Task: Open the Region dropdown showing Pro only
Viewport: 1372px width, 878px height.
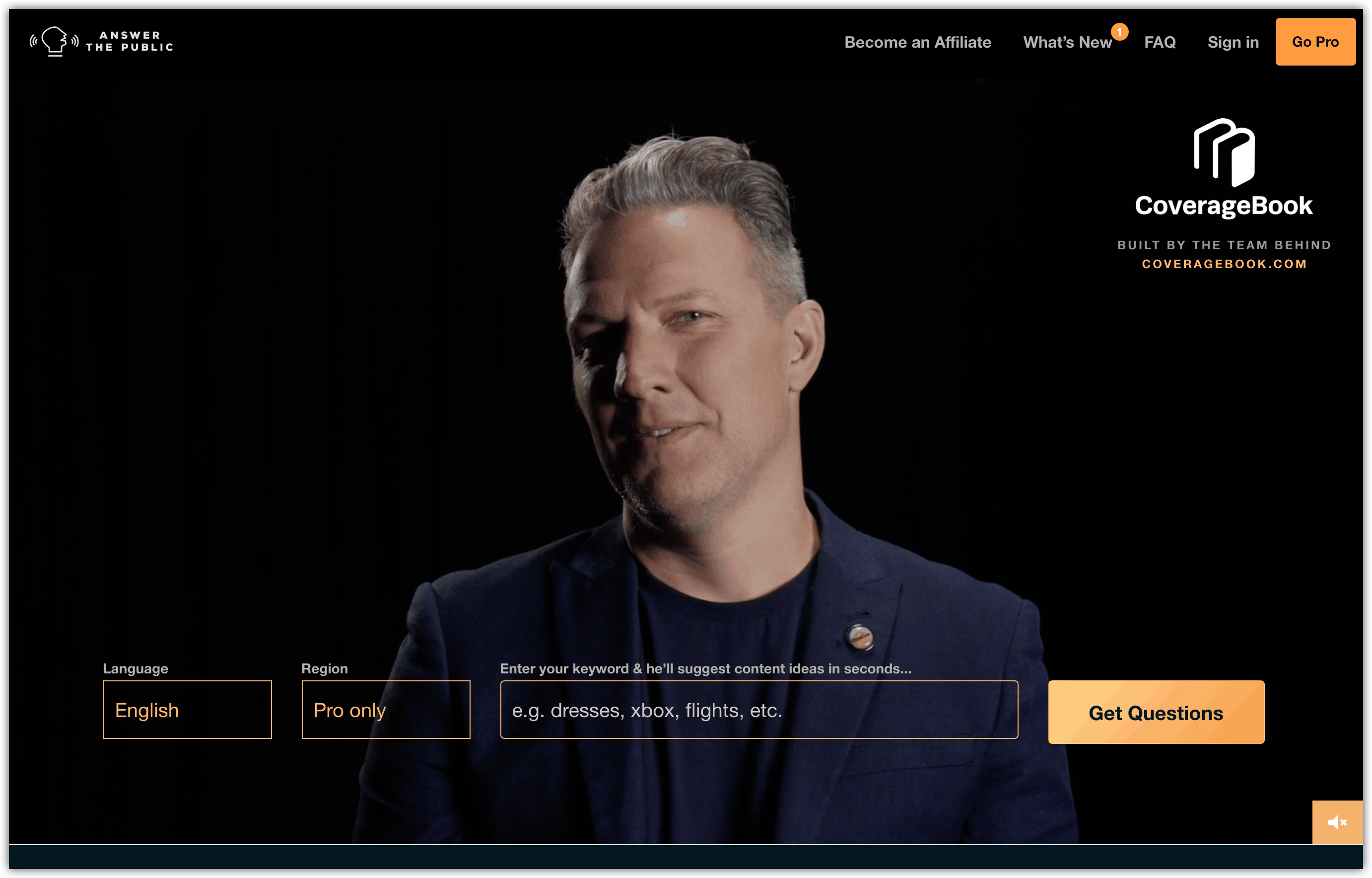Action: [386, 710]
